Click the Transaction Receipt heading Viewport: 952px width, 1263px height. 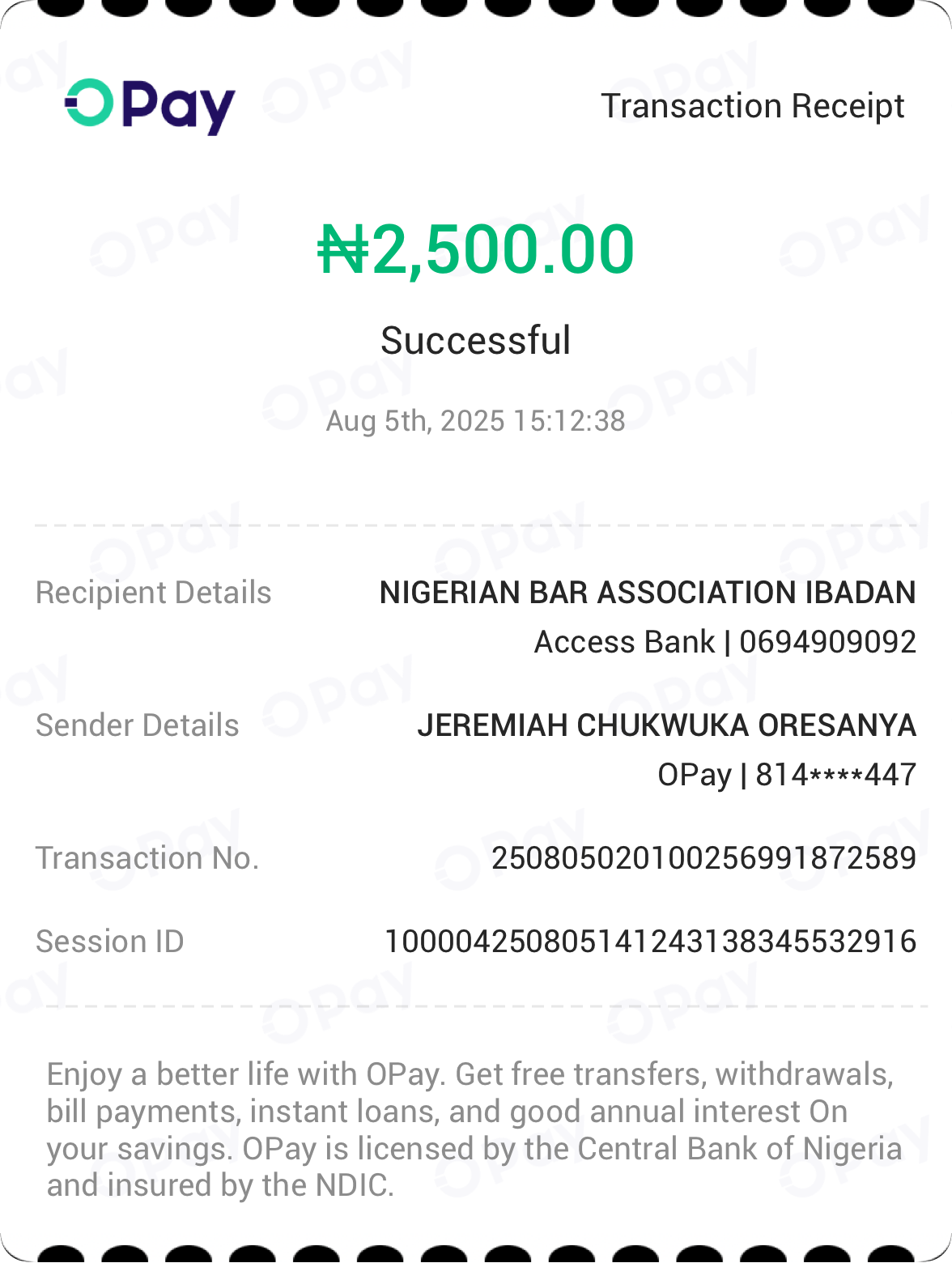tap(752, 106)
